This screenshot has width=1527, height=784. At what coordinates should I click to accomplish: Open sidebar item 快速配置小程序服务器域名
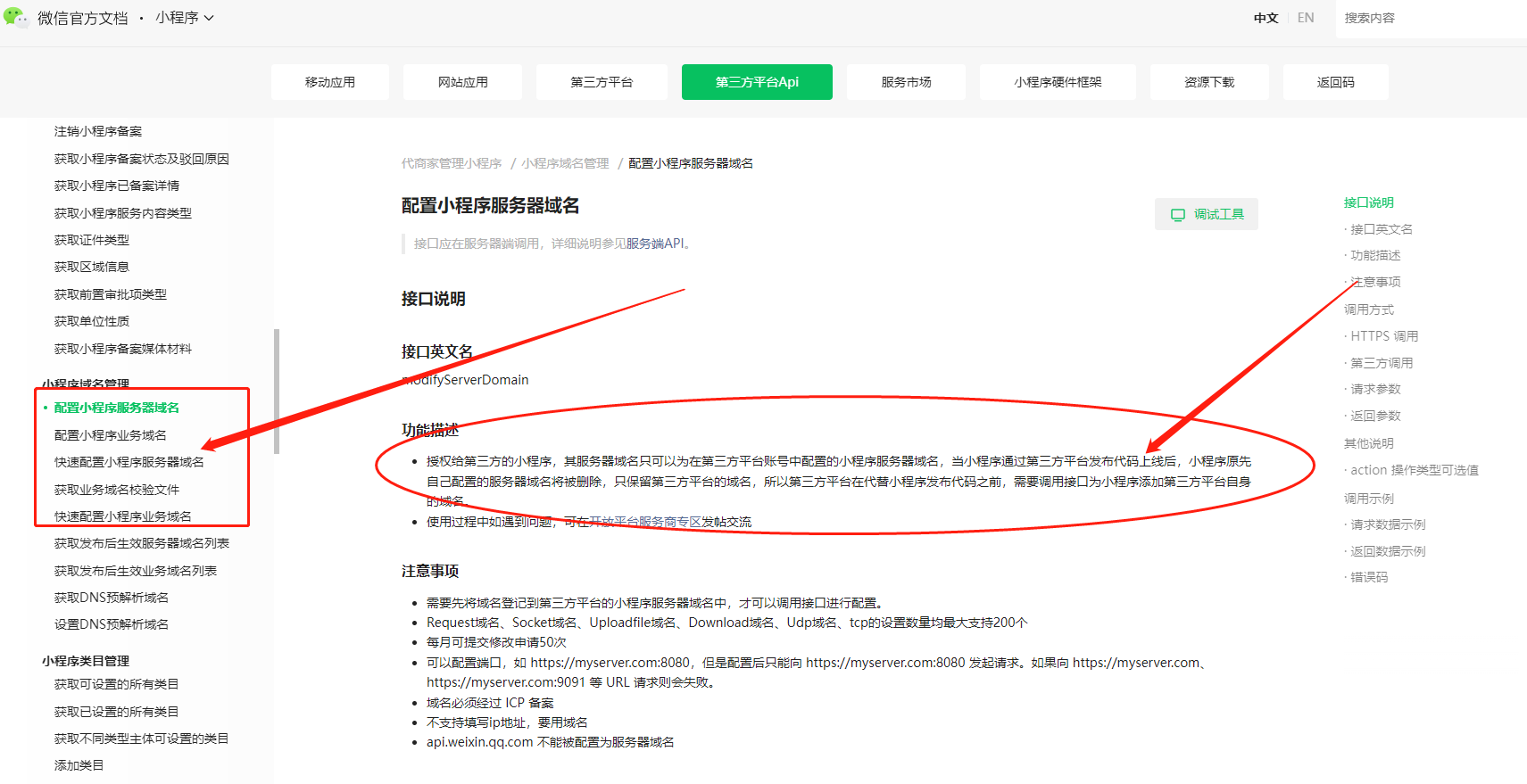pyautogui.click(x=129, y=462)
